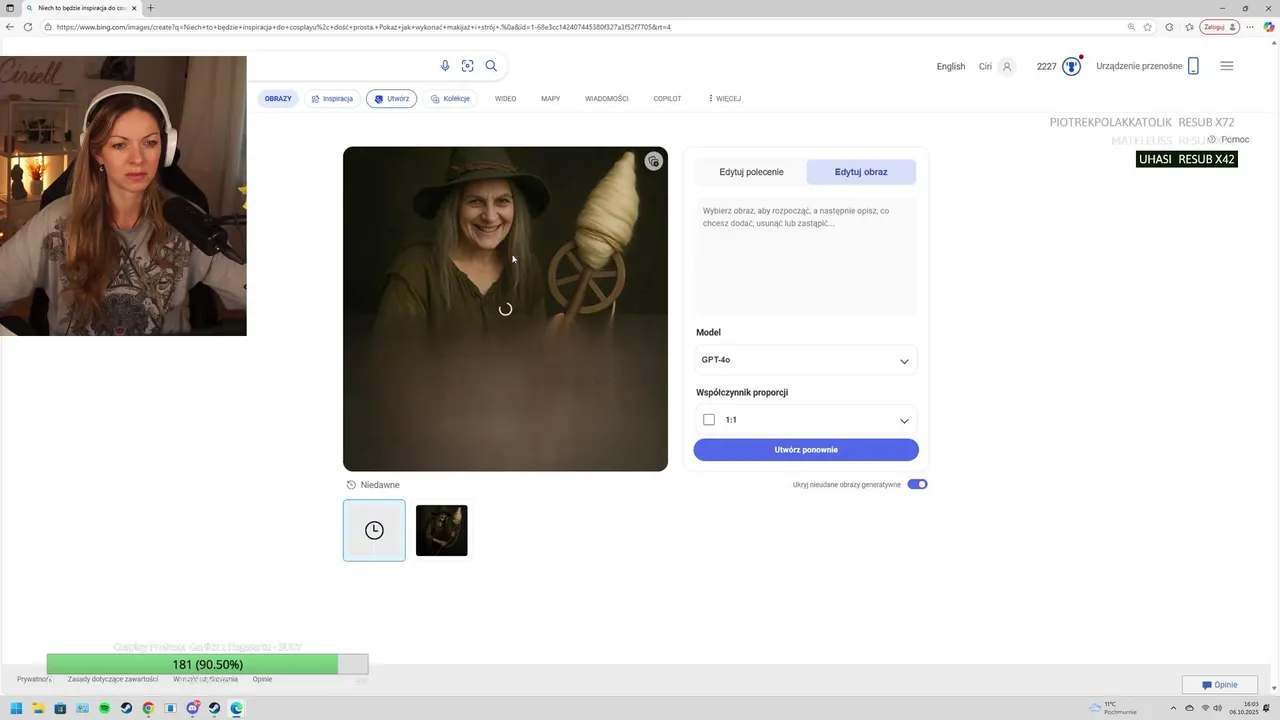Open the GPT-4o model dropdown
Image resolution: width=1280 pixels, height=720 pixels.
tap(806, 360)
